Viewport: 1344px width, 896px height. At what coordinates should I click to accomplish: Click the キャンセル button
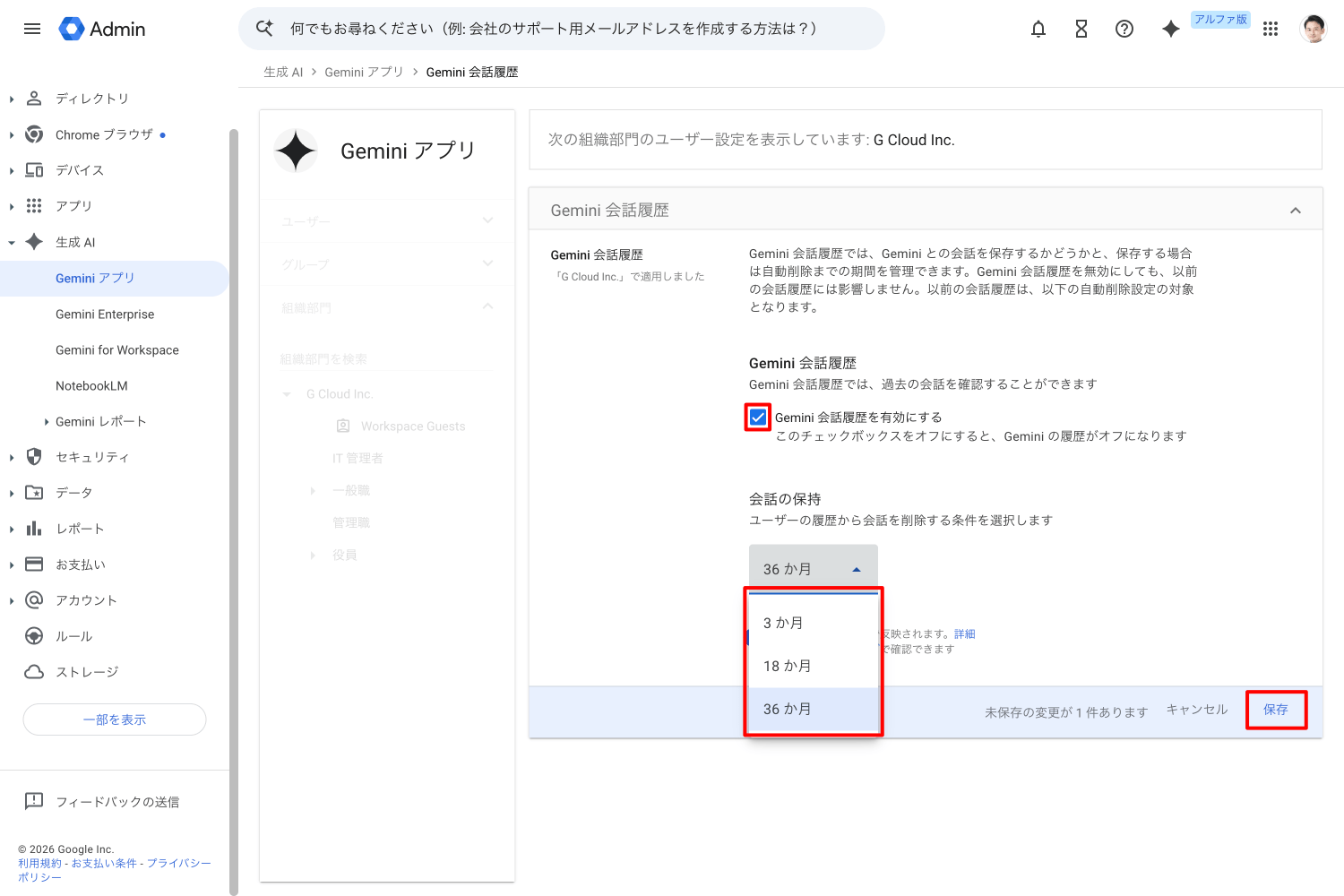[x=1197, y=710]
